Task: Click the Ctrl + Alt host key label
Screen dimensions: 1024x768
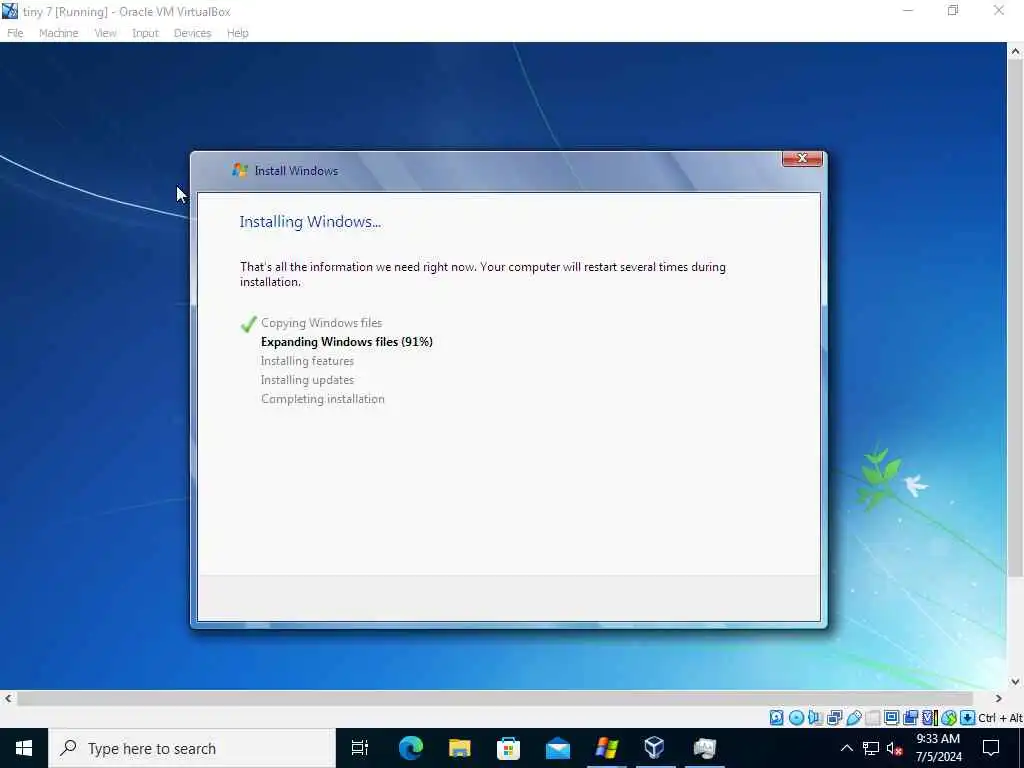Action: tap(1000, 718)
